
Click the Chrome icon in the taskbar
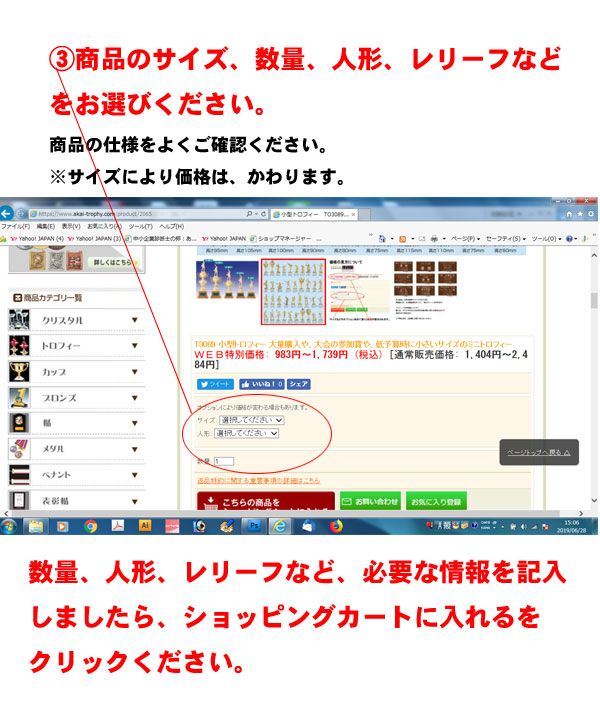pyautogui.click(x=91, y=525)
